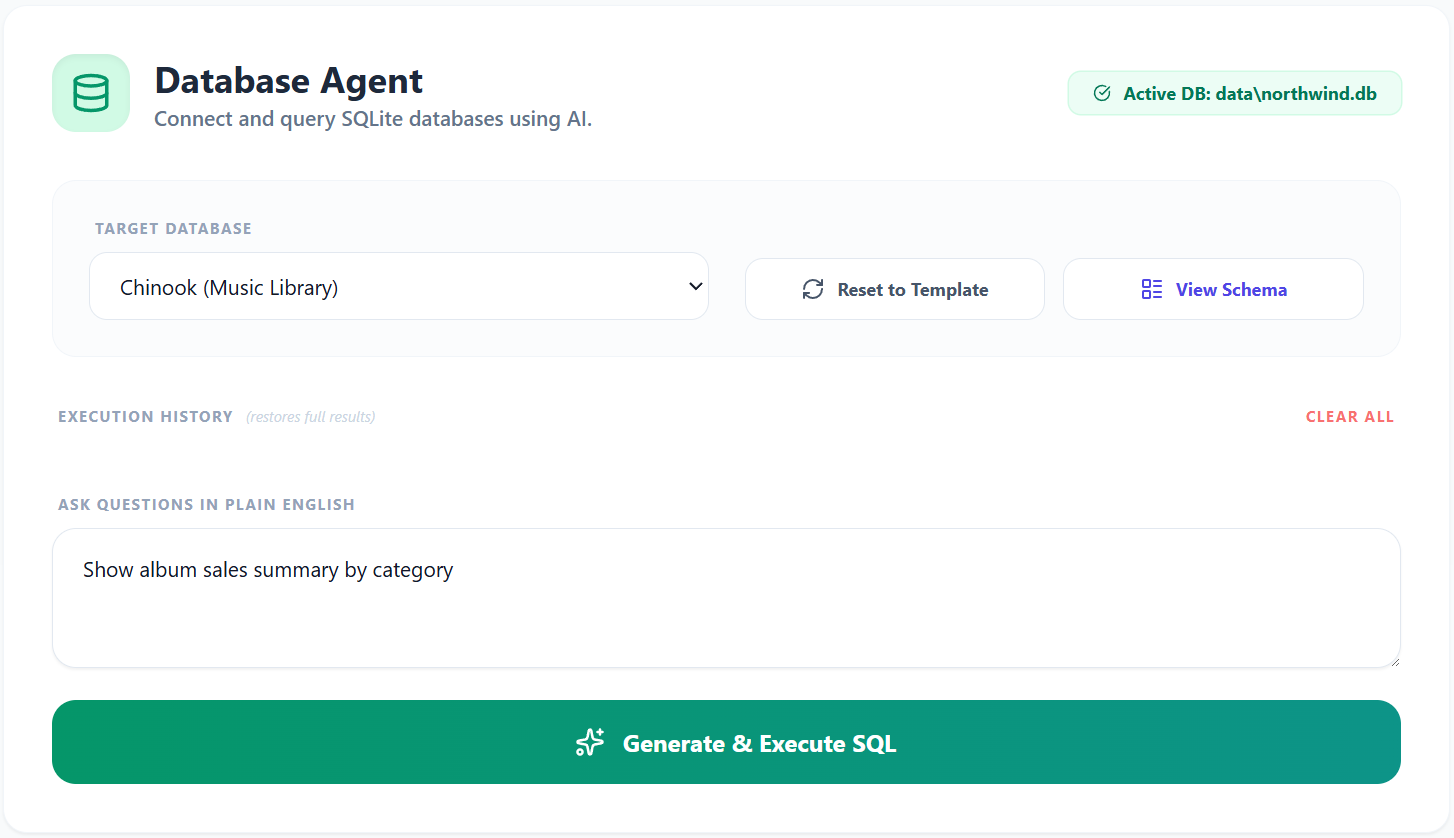
Task: Click the chevron in the Chinook selector
Action: point(694,286)
